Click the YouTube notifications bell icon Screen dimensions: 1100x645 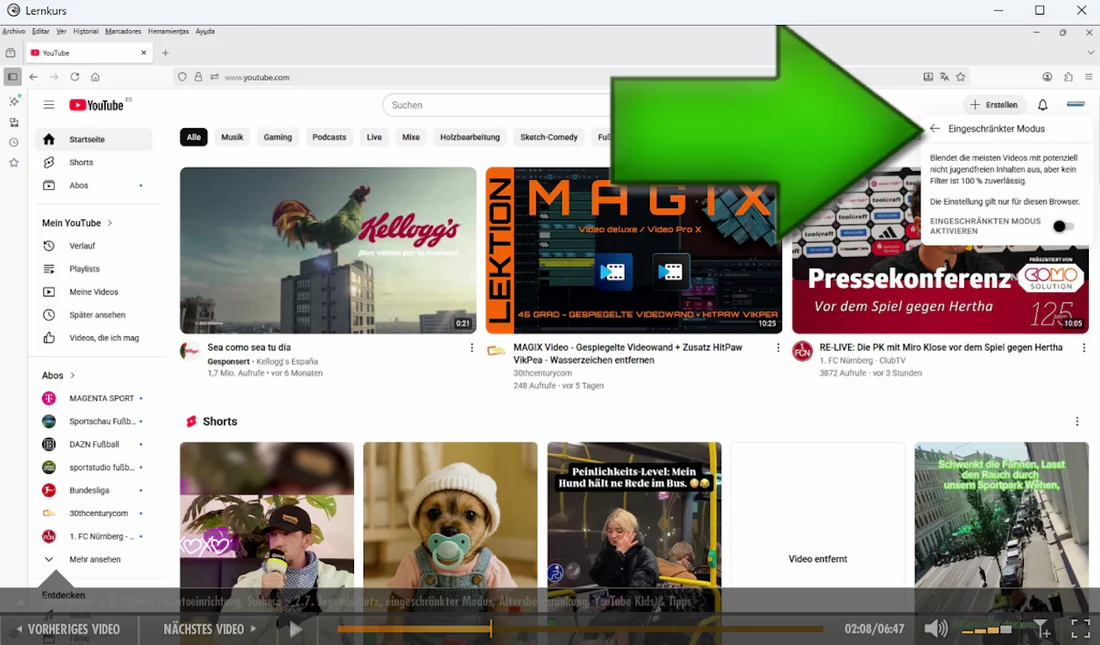pos(1042,105)
